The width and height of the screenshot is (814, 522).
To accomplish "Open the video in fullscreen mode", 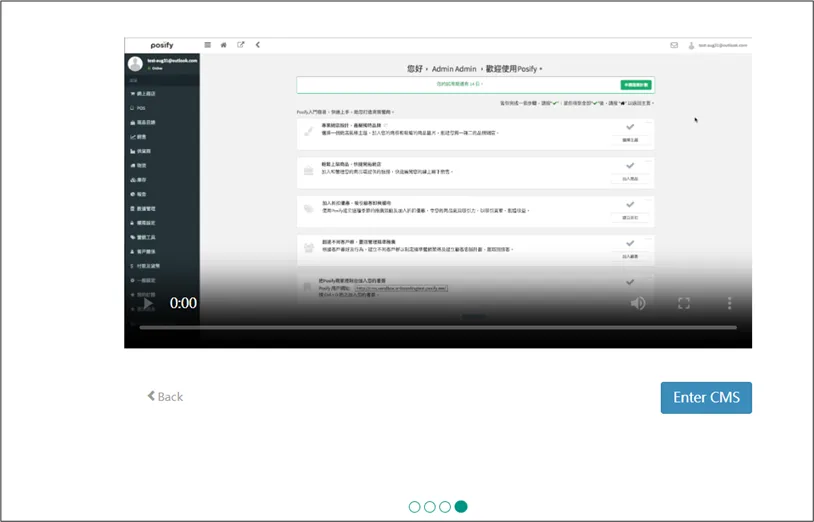I will tap(684, 303).
